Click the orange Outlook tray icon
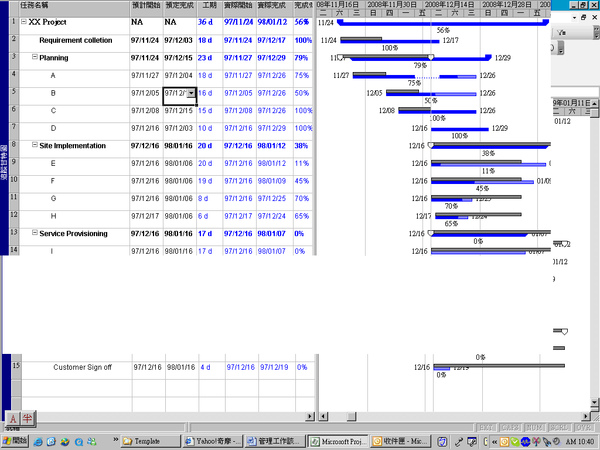 point(504,442)
